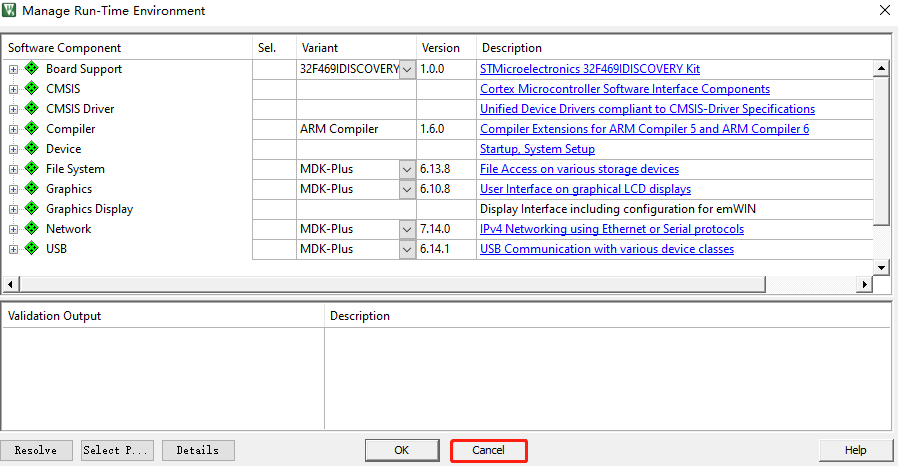Click the Variant column header
The height and width of the screenshot is (466, 898).
tap(356, 48)
